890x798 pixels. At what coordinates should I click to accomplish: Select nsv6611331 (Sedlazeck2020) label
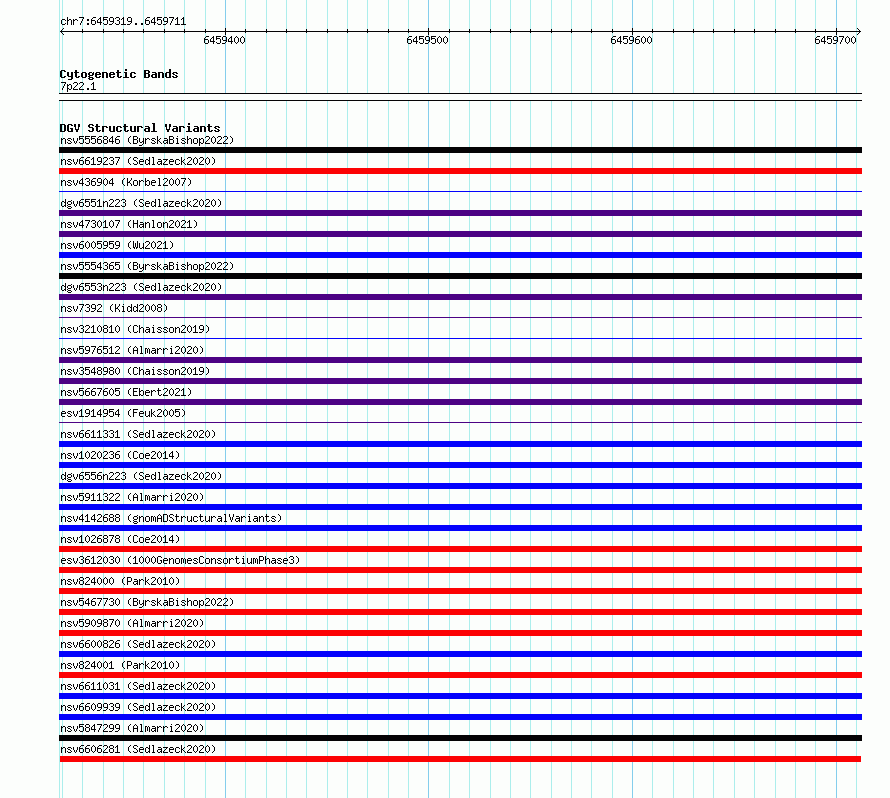pyautogui.click(x=138, y=434)
